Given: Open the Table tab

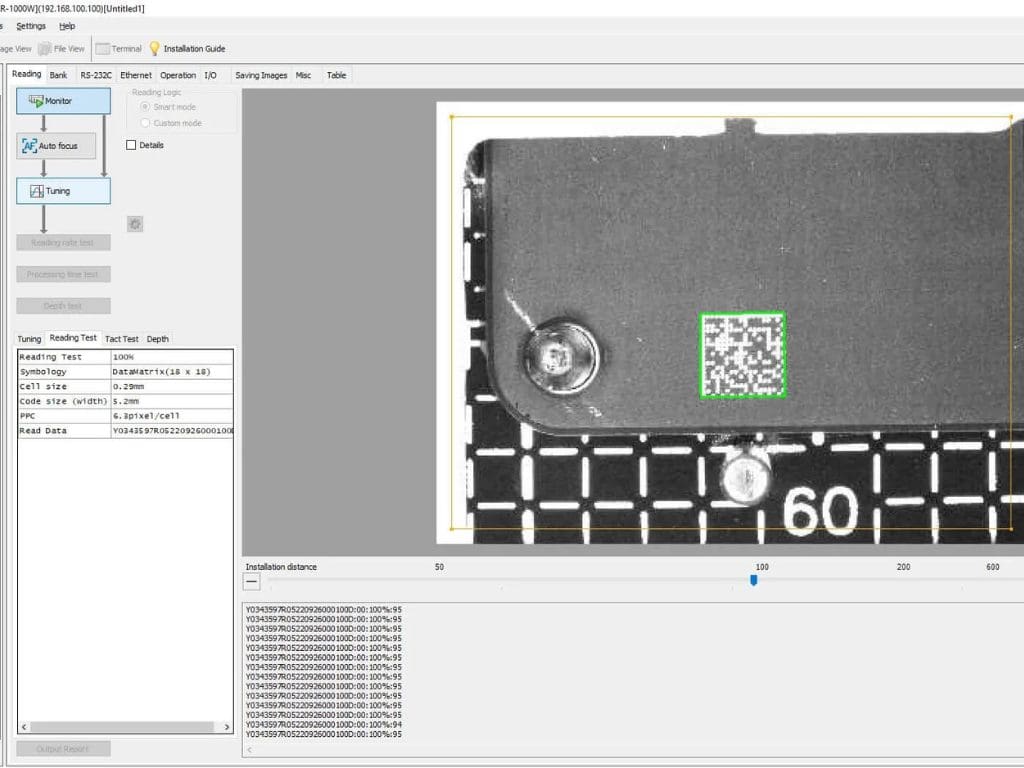Looking at the screenshot, I should tap(336, 75).
